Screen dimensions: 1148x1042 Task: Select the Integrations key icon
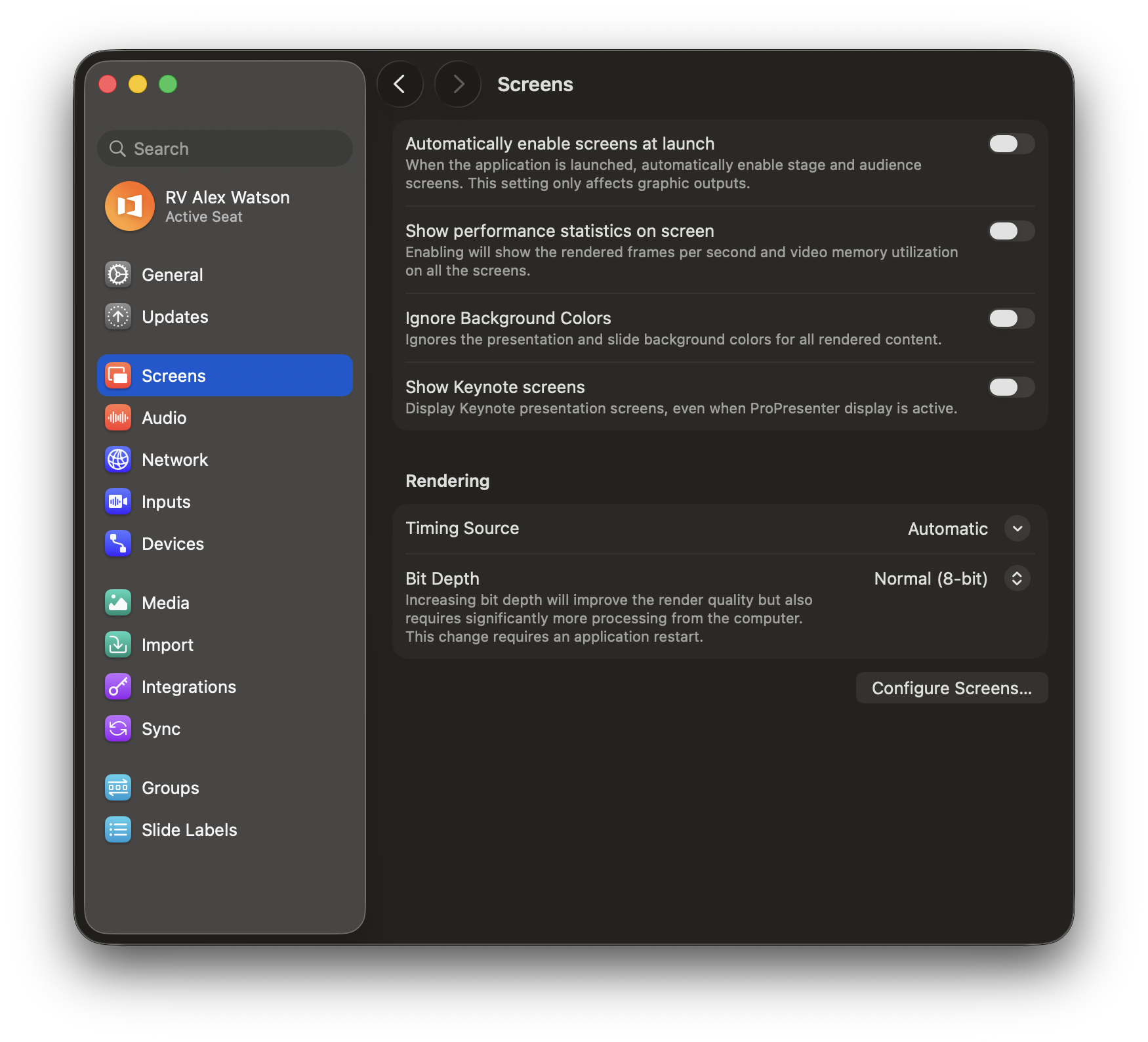coord(118,687)
